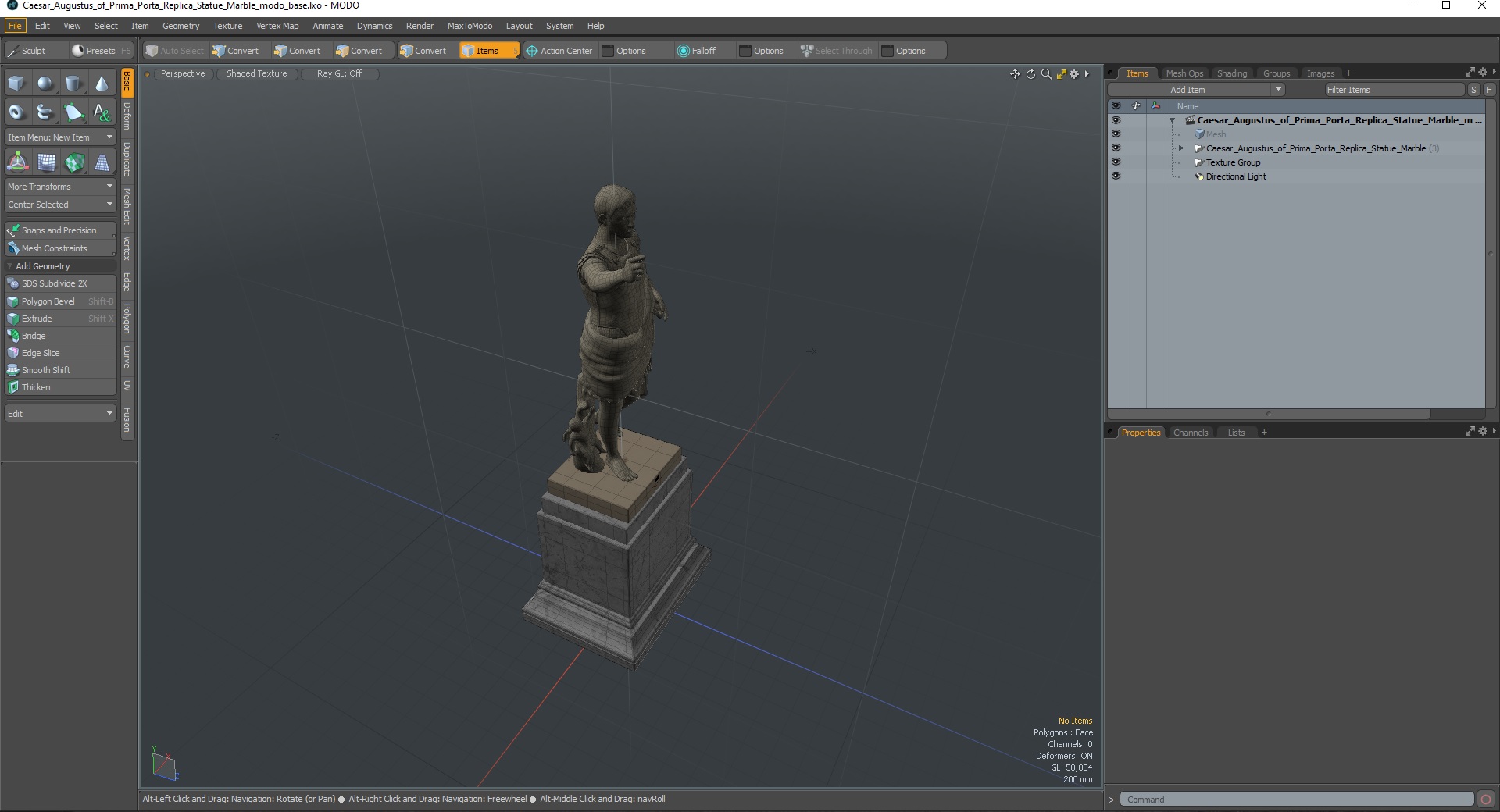
Task: Click the Bridge tool
Action: pyautogui.click(x=60, y=336)
